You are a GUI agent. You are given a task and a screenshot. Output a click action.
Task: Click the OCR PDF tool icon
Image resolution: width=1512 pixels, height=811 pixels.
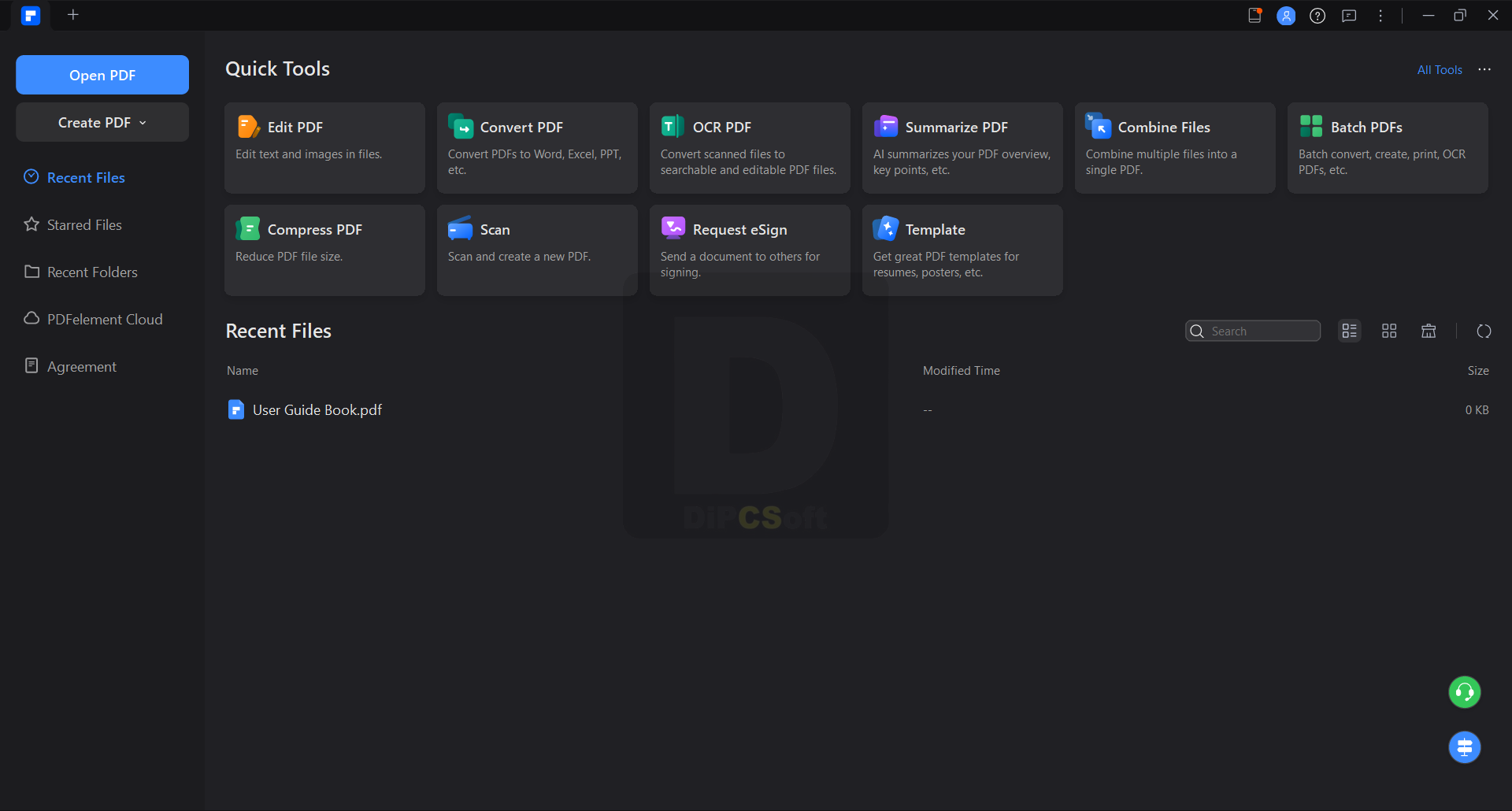click(673, 126)
